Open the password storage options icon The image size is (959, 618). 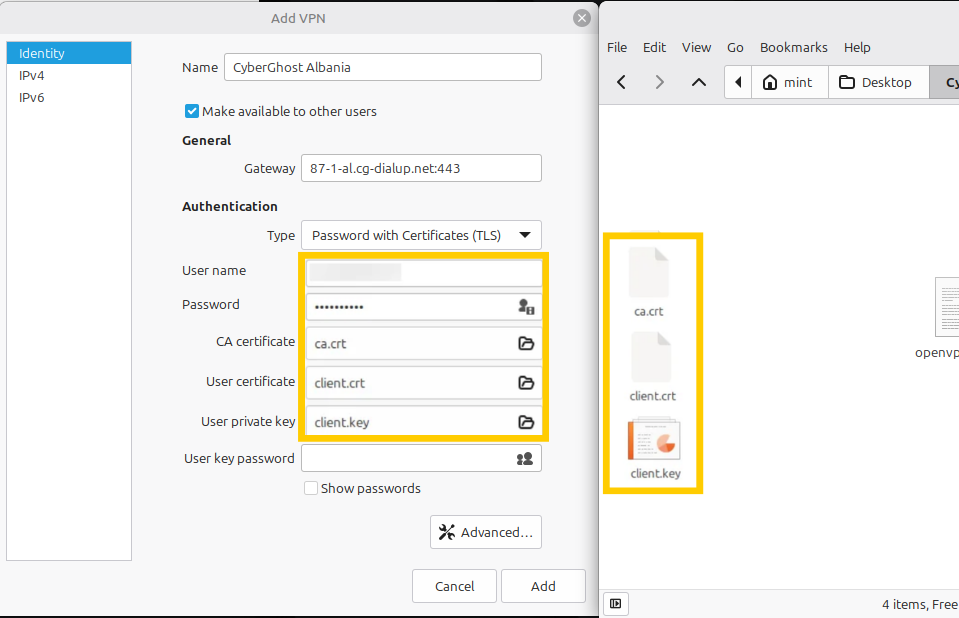[x=526, y=307]
